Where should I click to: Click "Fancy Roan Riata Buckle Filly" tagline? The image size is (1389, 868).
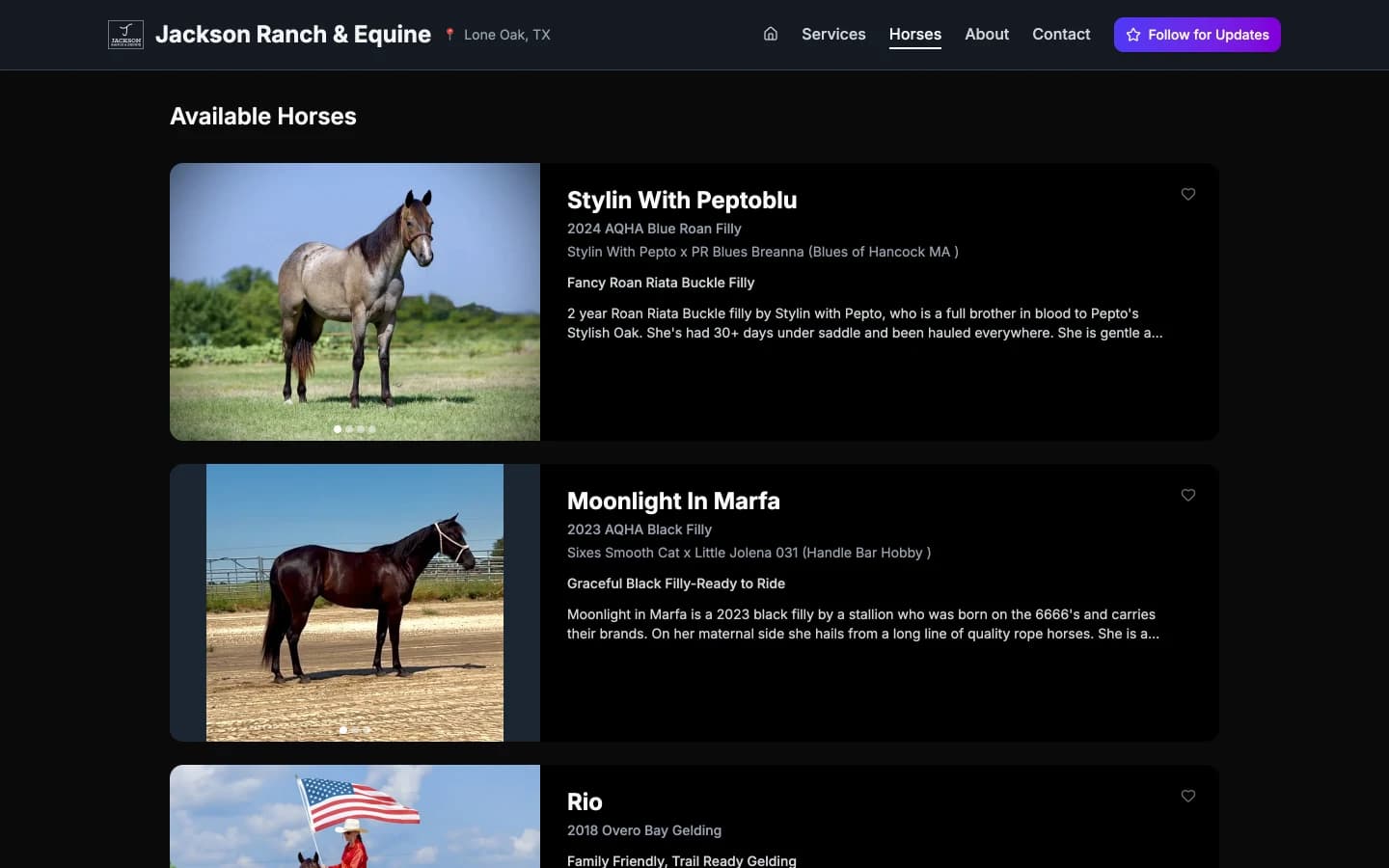point(661,283)
